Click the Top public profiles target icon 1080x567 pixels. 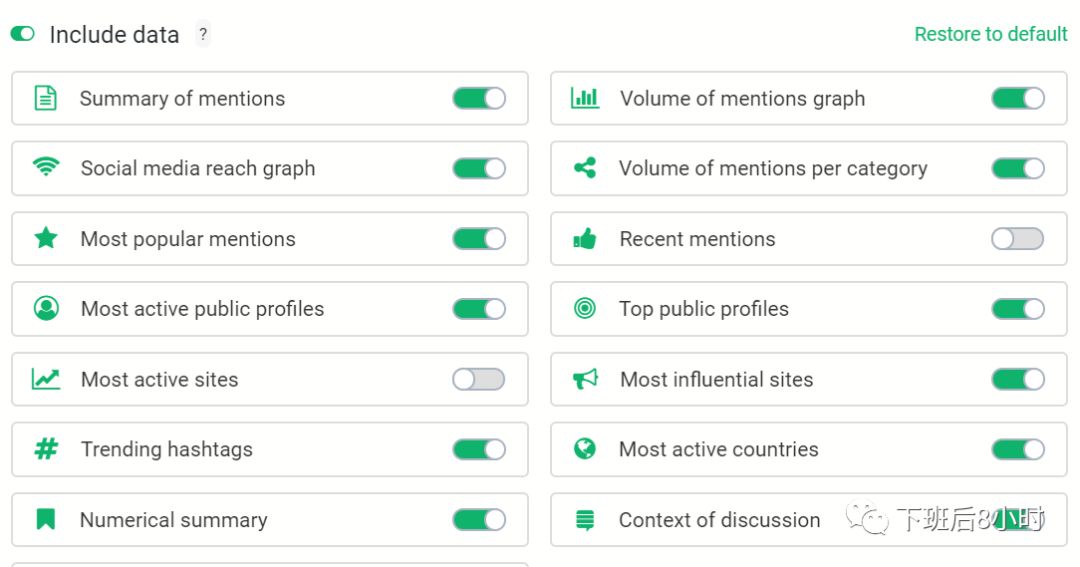coord(585,308)
